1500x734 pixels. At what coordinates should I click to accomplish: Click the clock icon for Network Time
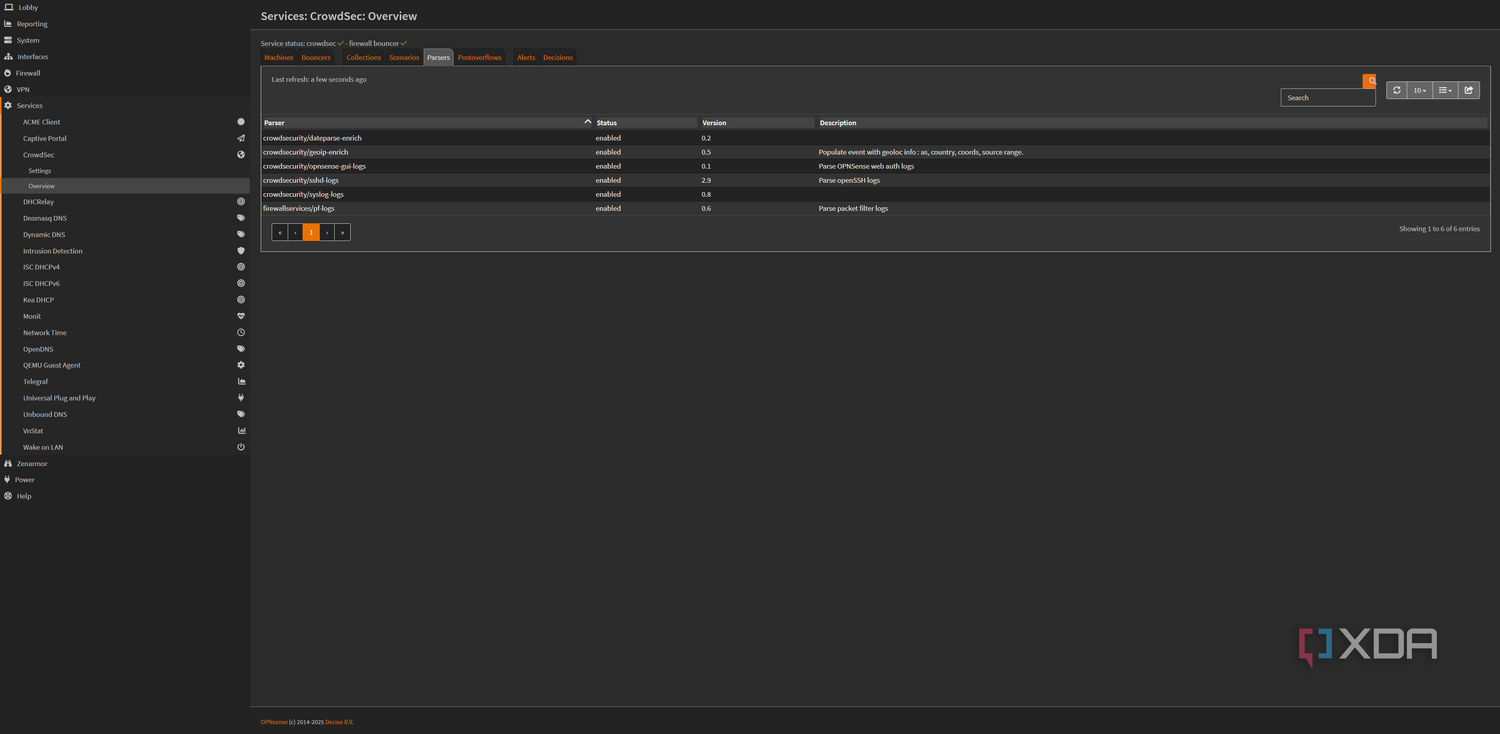[x=241, y=333]
